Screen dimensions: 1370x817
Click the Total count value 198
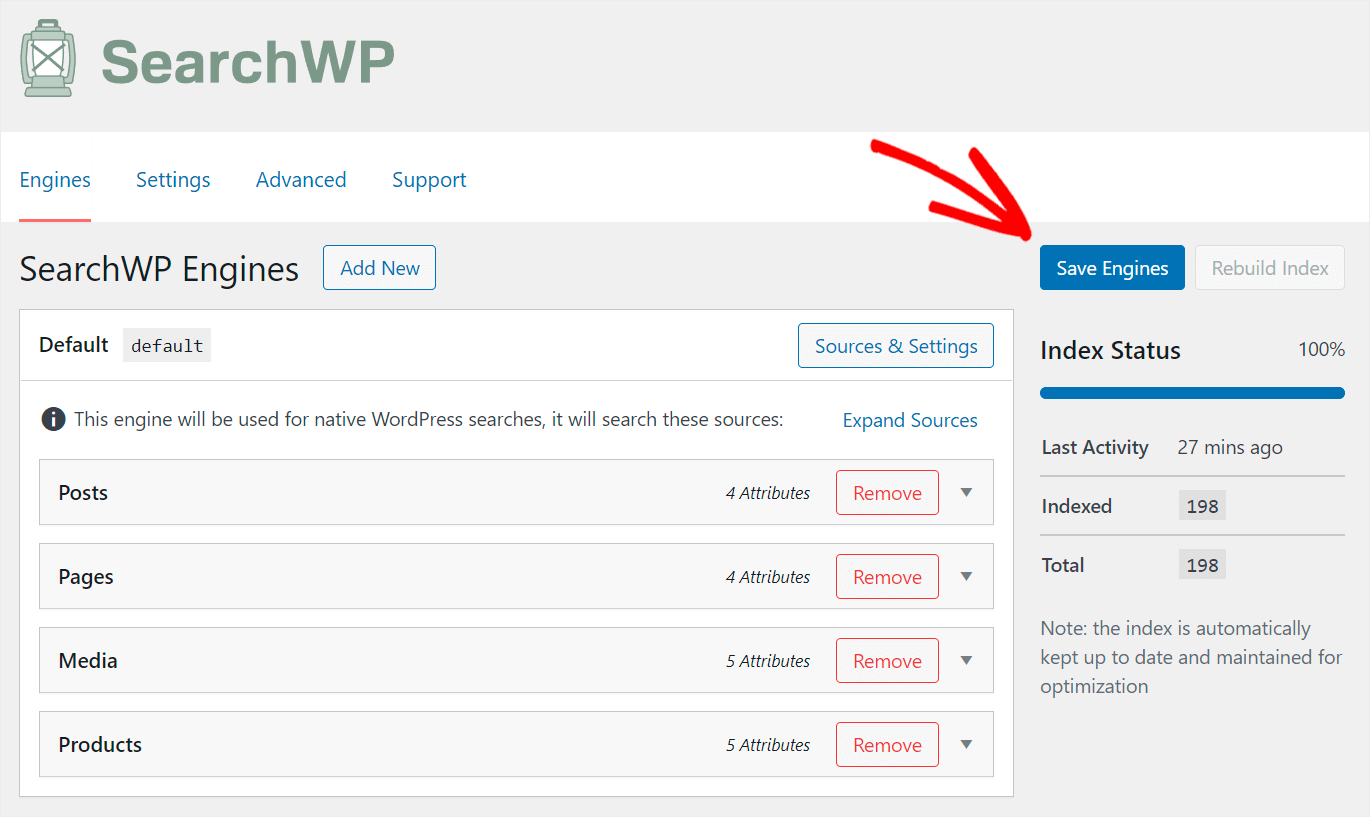(x=1202, y=565)
